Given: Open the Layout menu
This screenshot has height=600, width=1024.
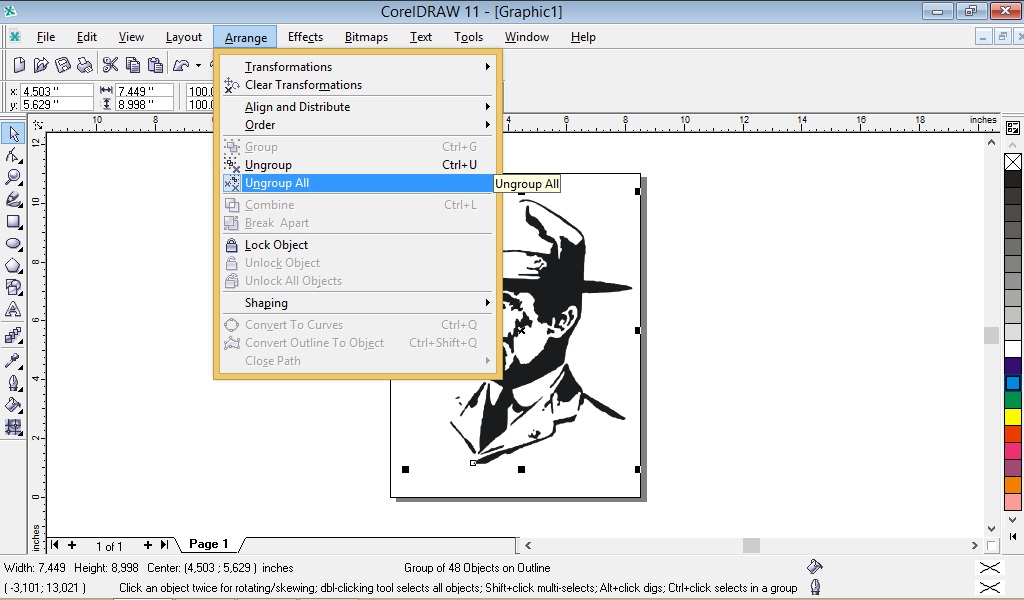Looking at the screenshot, I should tap(184, 37).
